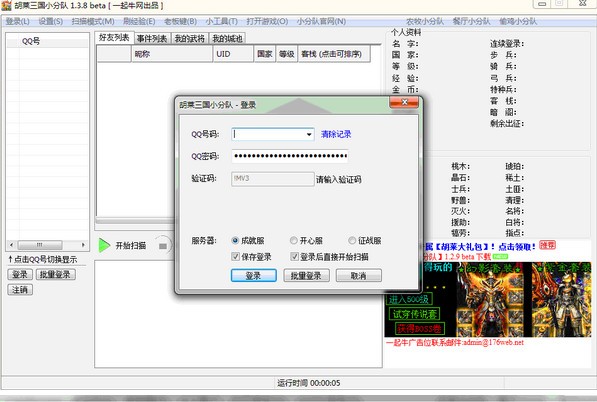Click the 验证码 input field
Screen dimensions: 597x402
pos(273,179)
